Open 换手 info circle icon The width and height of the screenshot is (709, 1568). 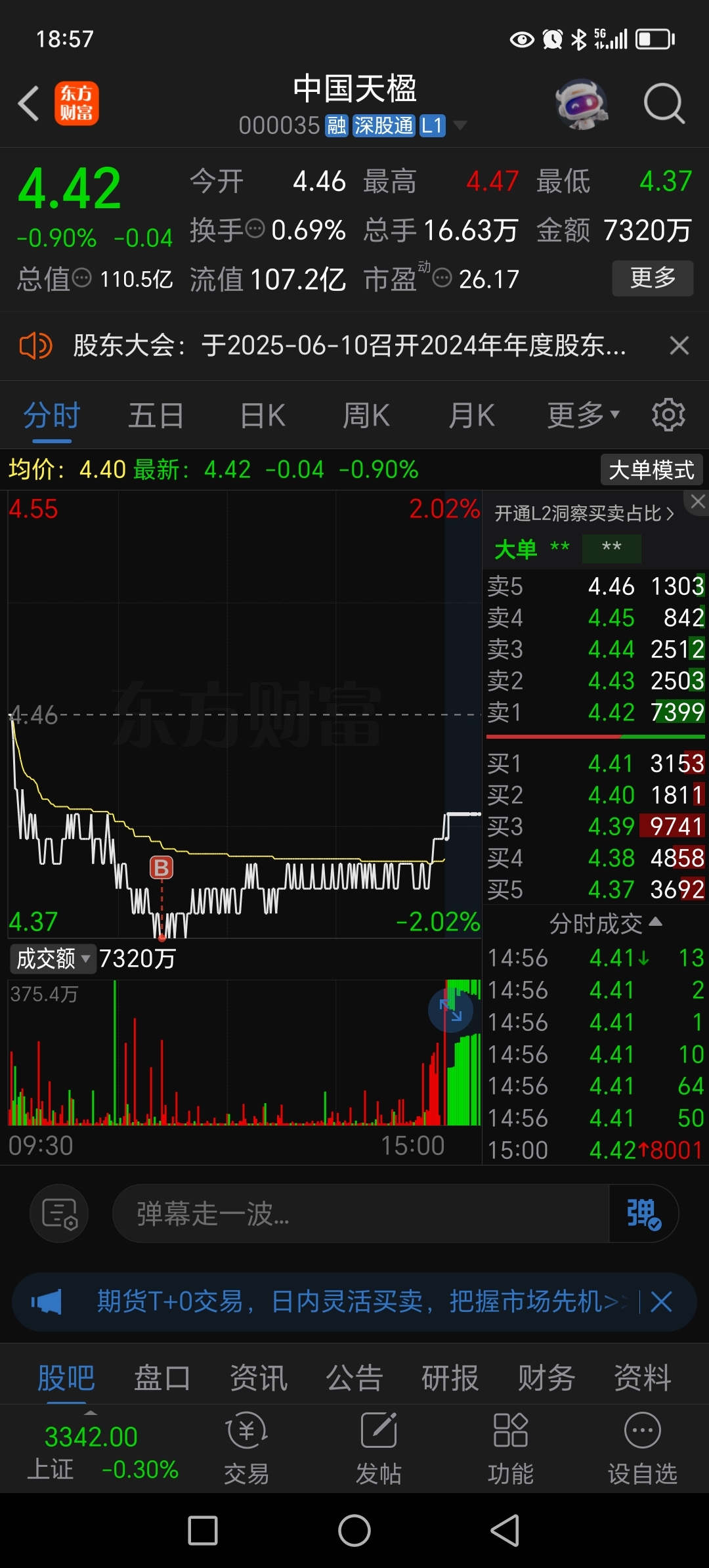point(255,229)
